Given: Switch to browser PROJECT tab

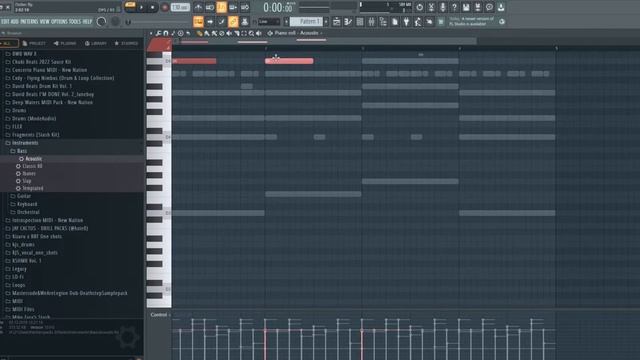Looking at the screenshot, I should coord(34,43).
